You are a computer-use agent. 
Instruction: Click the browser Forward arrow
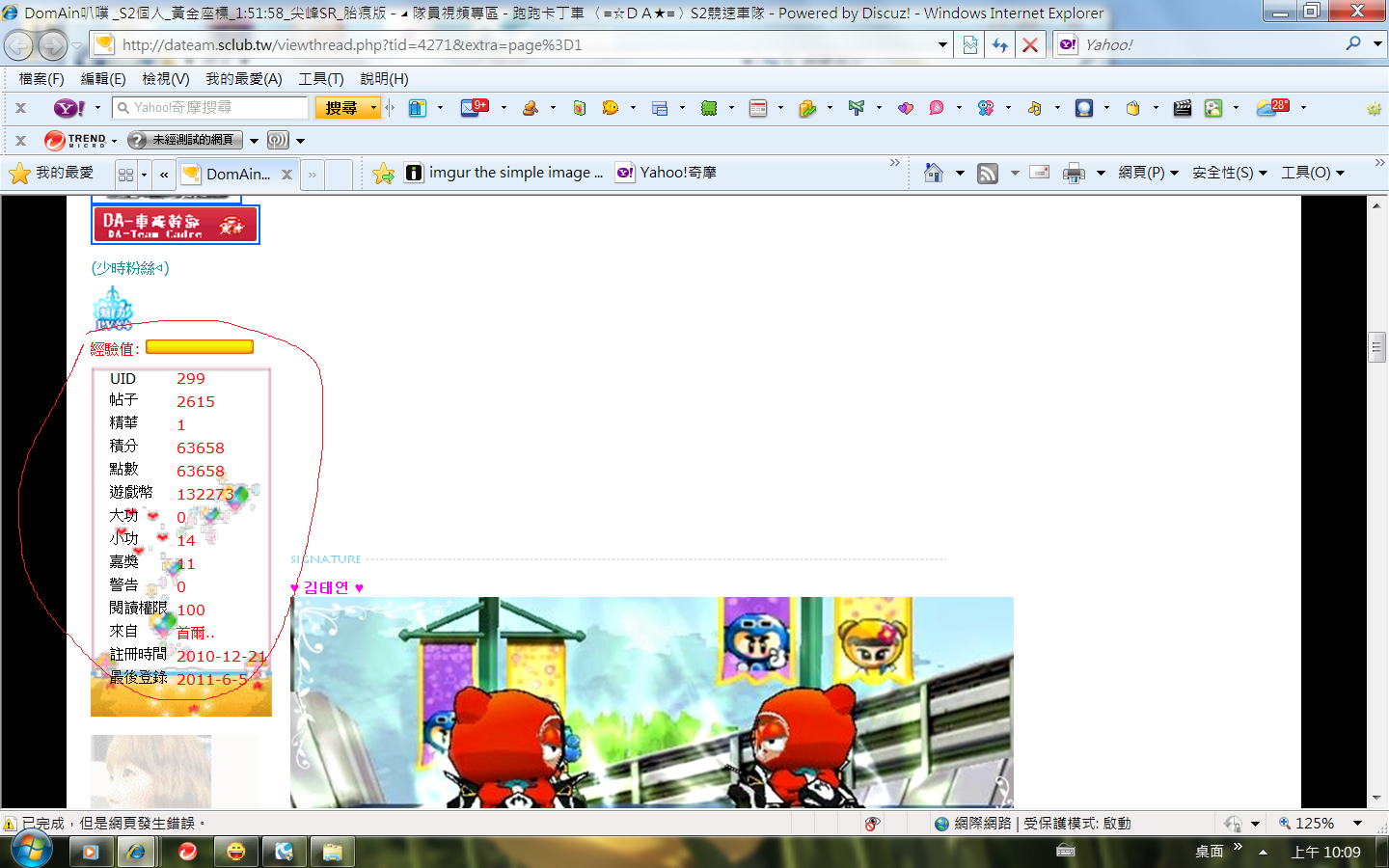pyautogui.click(x=52, y=45)
